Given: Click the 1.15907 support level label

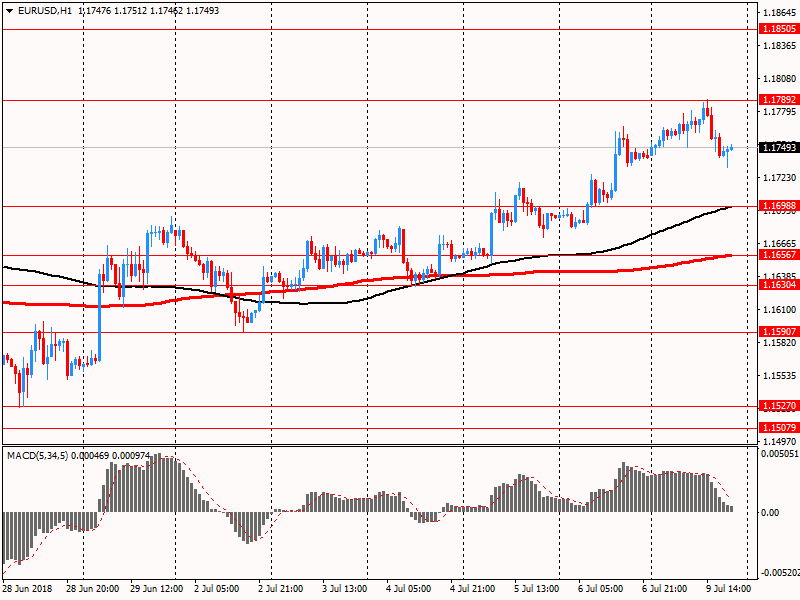Looking at the screenshot, I should [x=779, y=332].
